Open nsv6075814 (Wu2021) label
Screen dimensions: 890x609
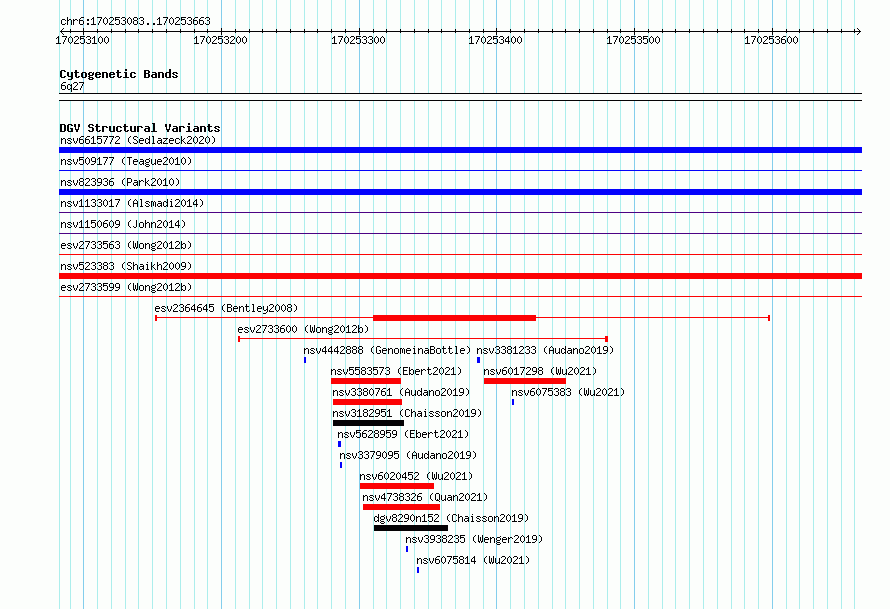tap(473, 560)
